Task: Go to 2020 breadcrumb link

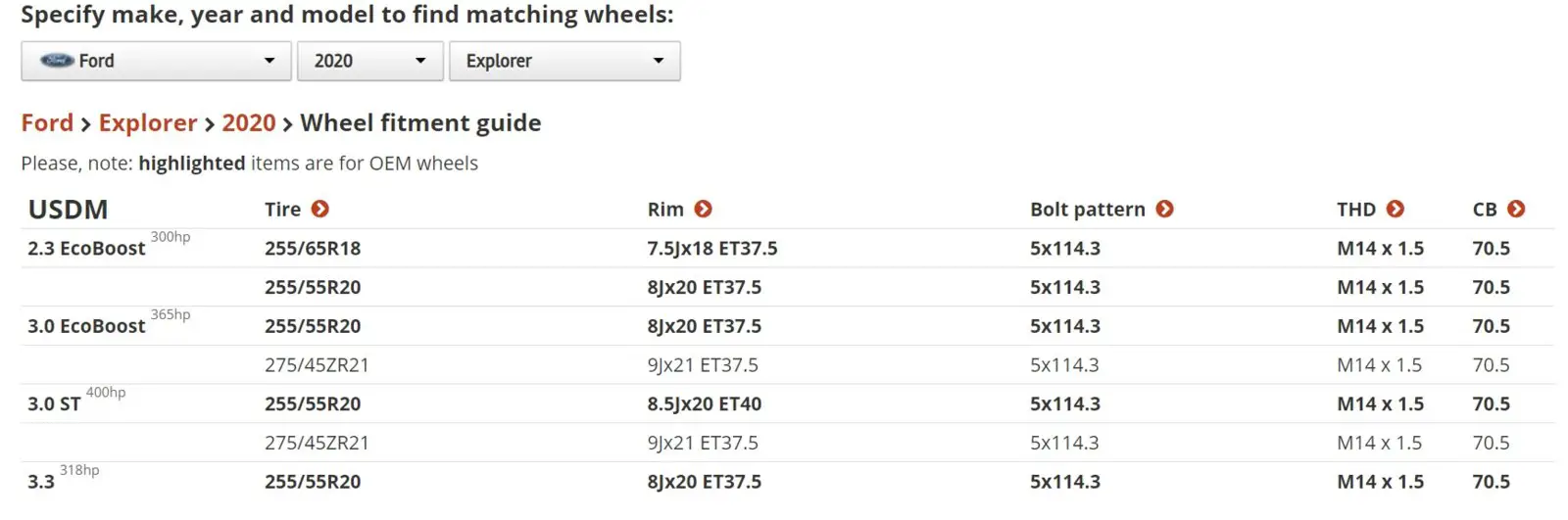Action: click(x=249, y=122)
